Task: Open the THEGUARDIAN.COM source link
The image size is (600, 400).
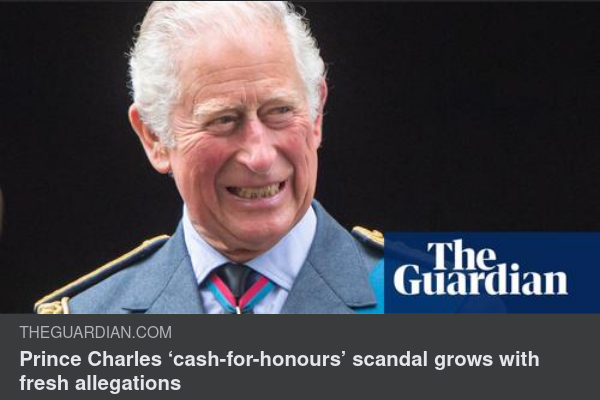Action: coord(96,332)
